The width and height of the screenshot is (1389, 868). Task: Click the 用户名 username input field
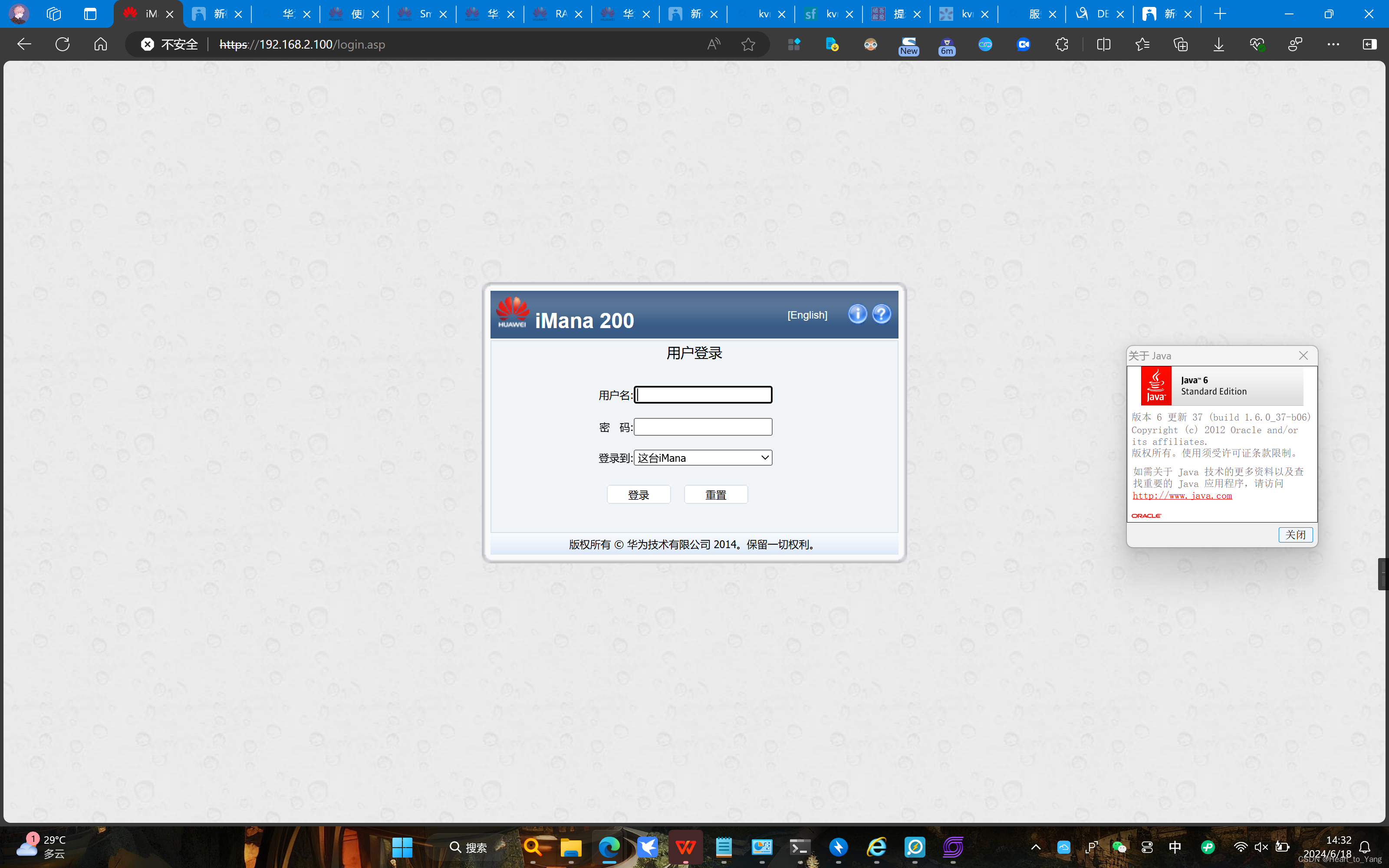pyautogui.click(x=703, y=395)
